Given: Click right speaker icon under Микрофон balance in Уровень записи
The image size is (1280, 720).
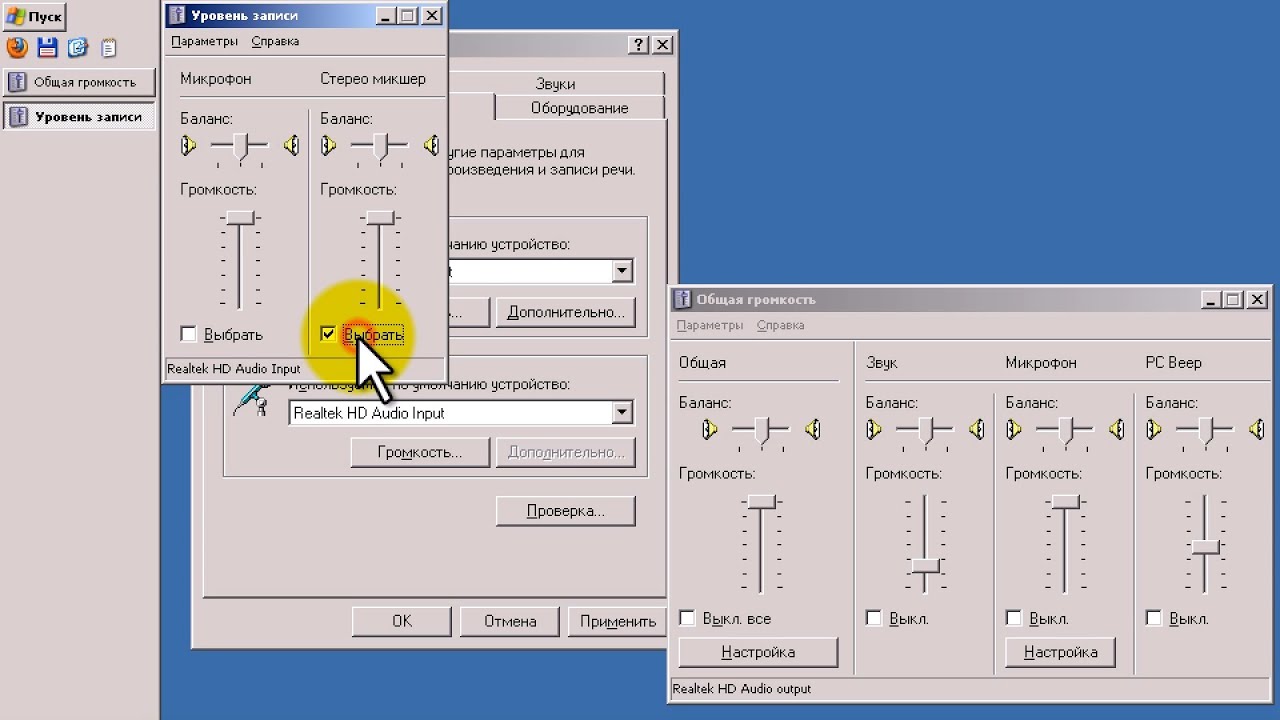Looking at the screenshot, I should [x=291, y=146].
